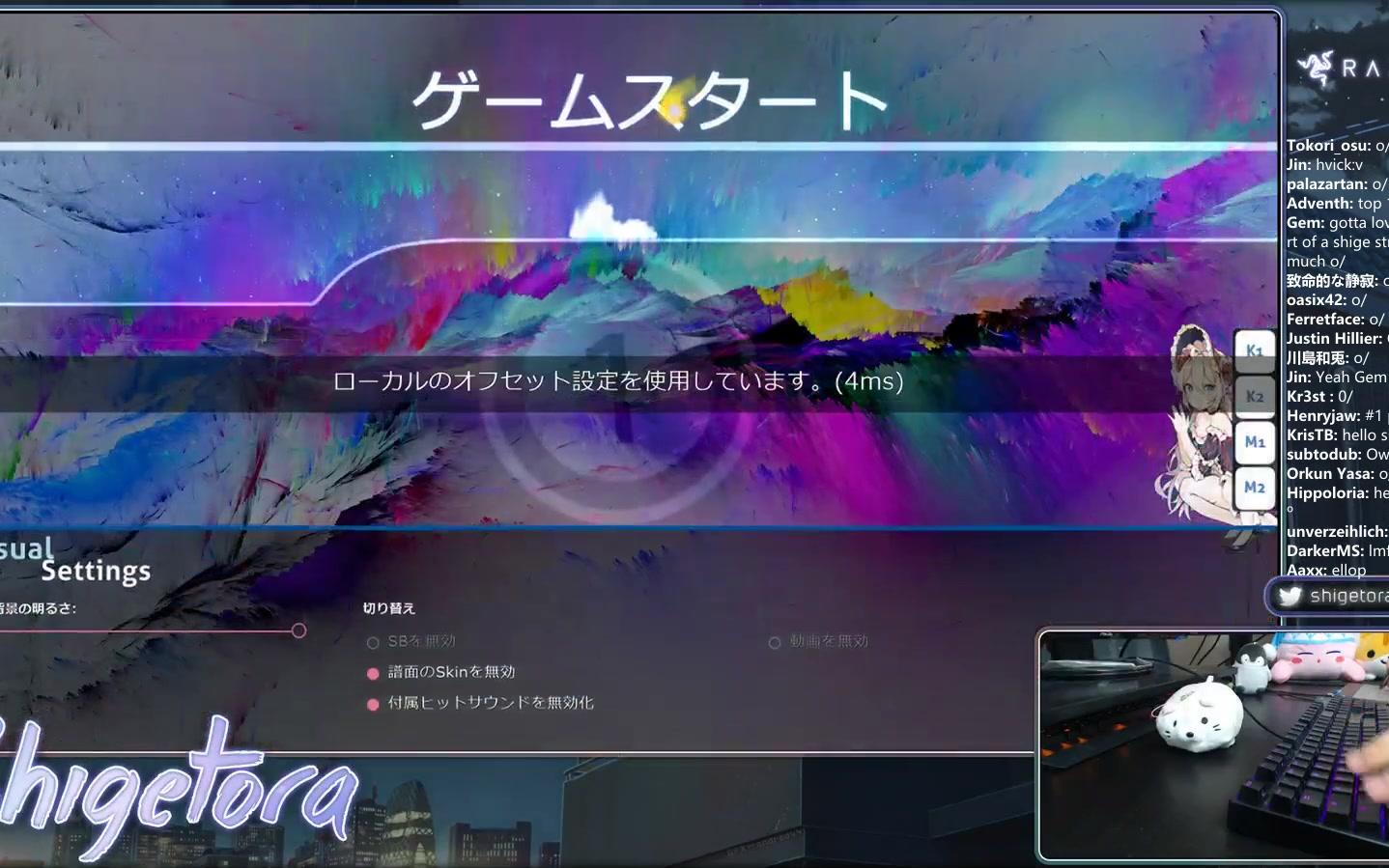Click oasix42's chat message
Viewport: 1389px width, 868px height.
click(1326, 300)
